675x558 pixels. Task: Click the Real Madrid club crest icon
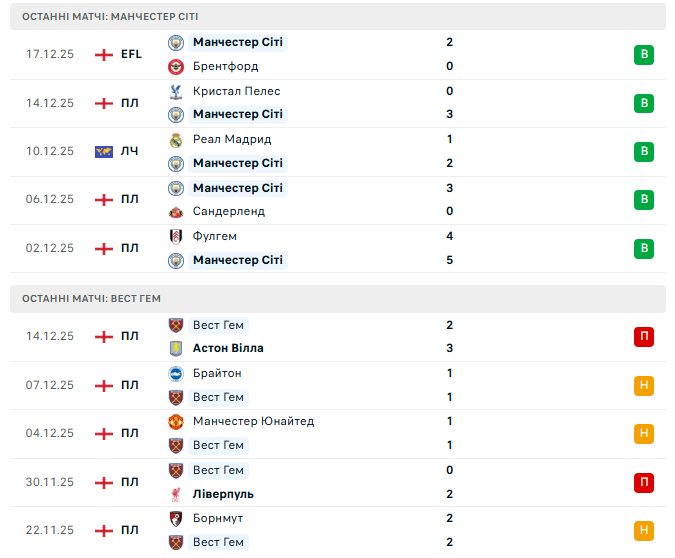pyautogui.click(x=176, y=139)
